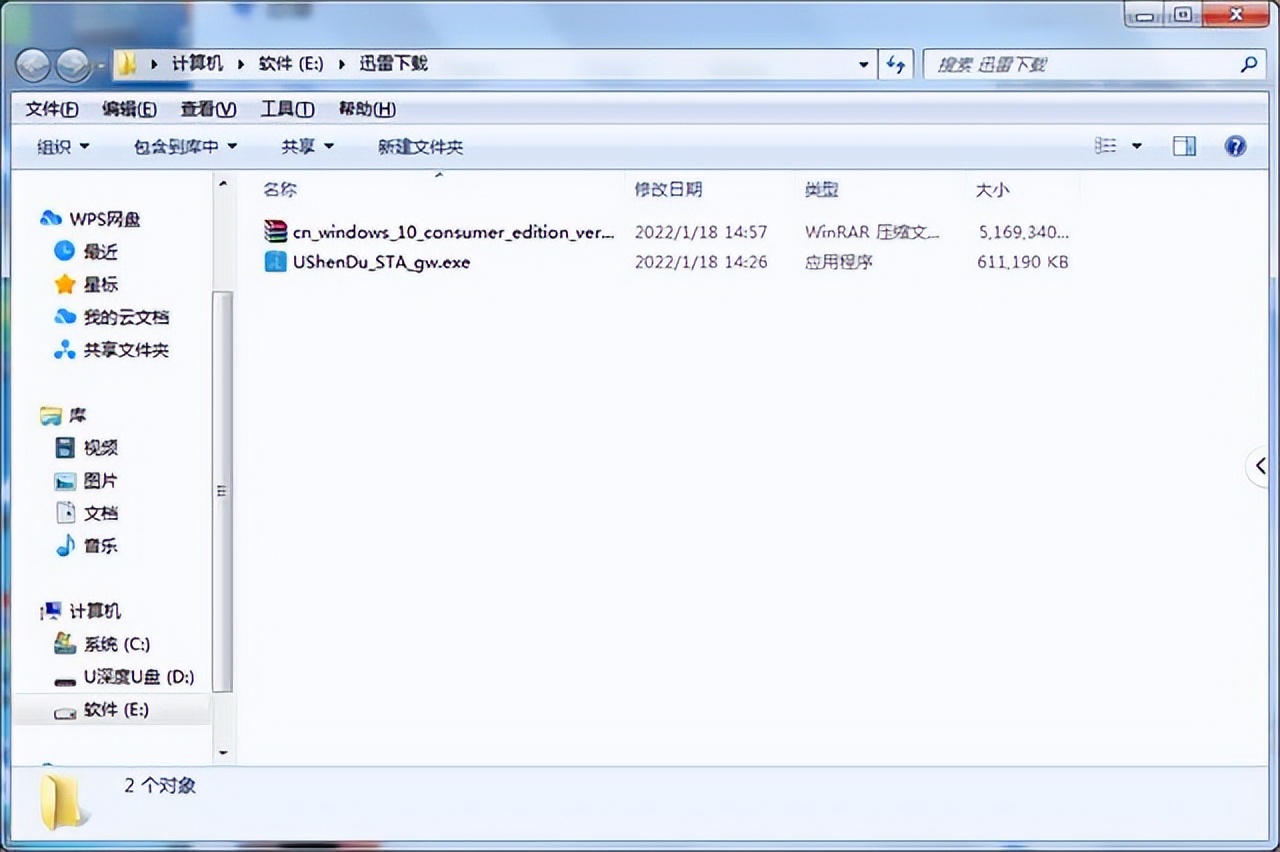Select the 最近 quick access item

(x=100, y=252)
